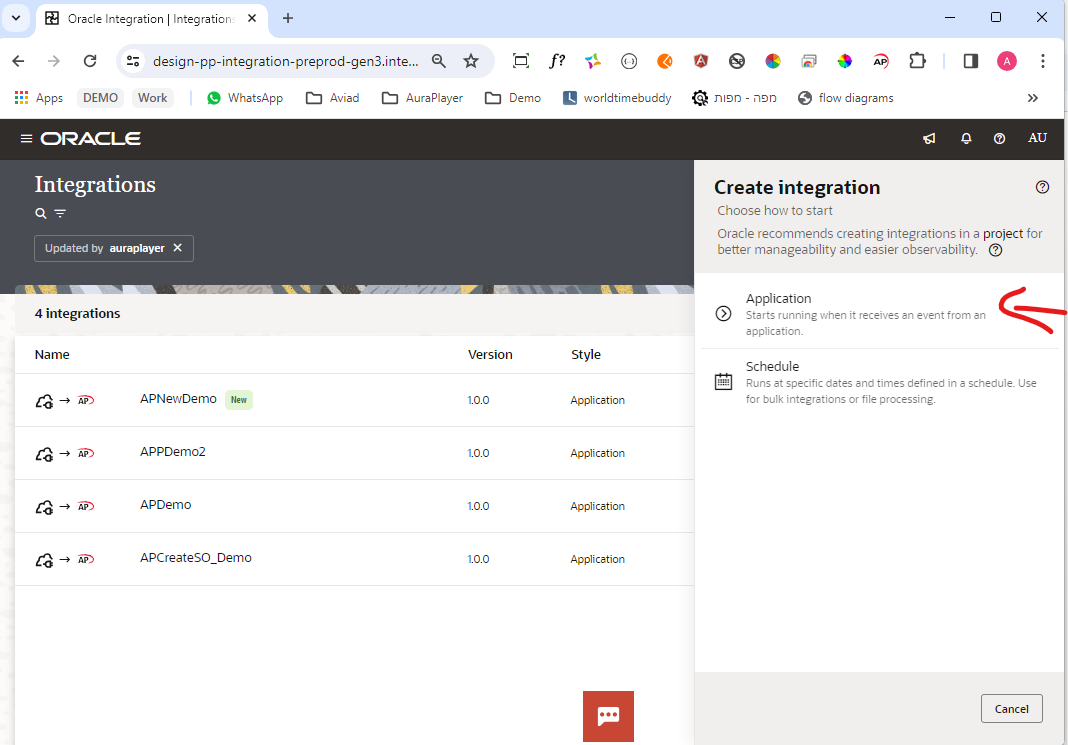The width and height of the screenshot is (1068, 745).
Task: Open help icon next to project recommendation
Action: click(x=995, y=250)
